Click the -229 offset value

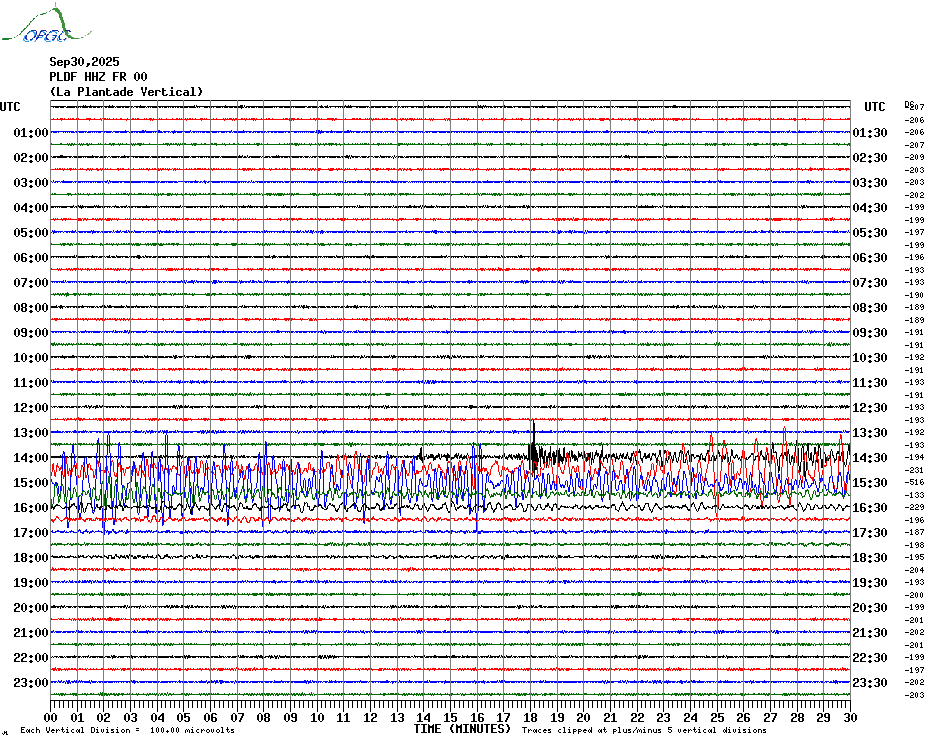(915, 508)
